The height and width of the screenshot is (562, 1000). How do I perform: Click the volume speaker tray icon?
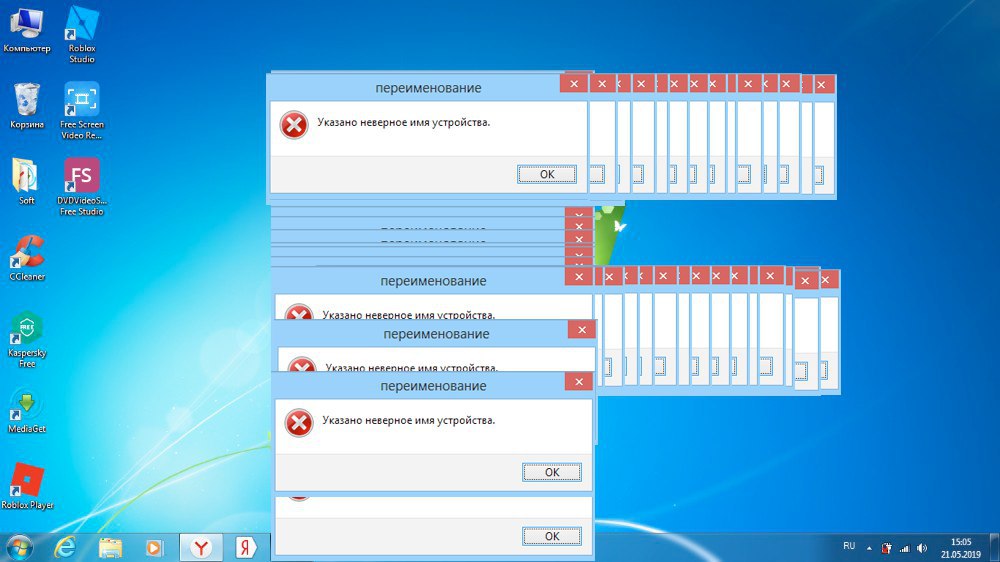tap(921, 548)
